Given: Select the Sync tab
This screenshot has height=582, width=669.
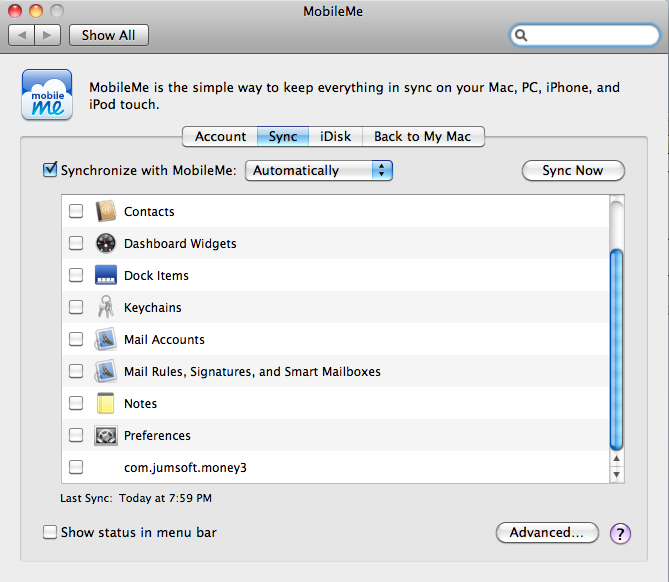Looking at the screenshot, I should pos(283,137).
